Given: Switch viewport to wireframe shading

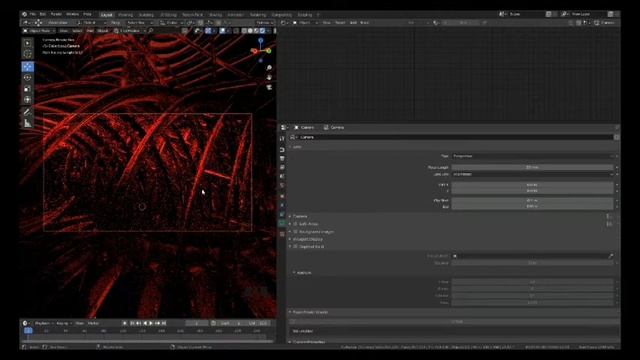Looking at the screenshot, I should pyautogui.click(x=244, y=31).
